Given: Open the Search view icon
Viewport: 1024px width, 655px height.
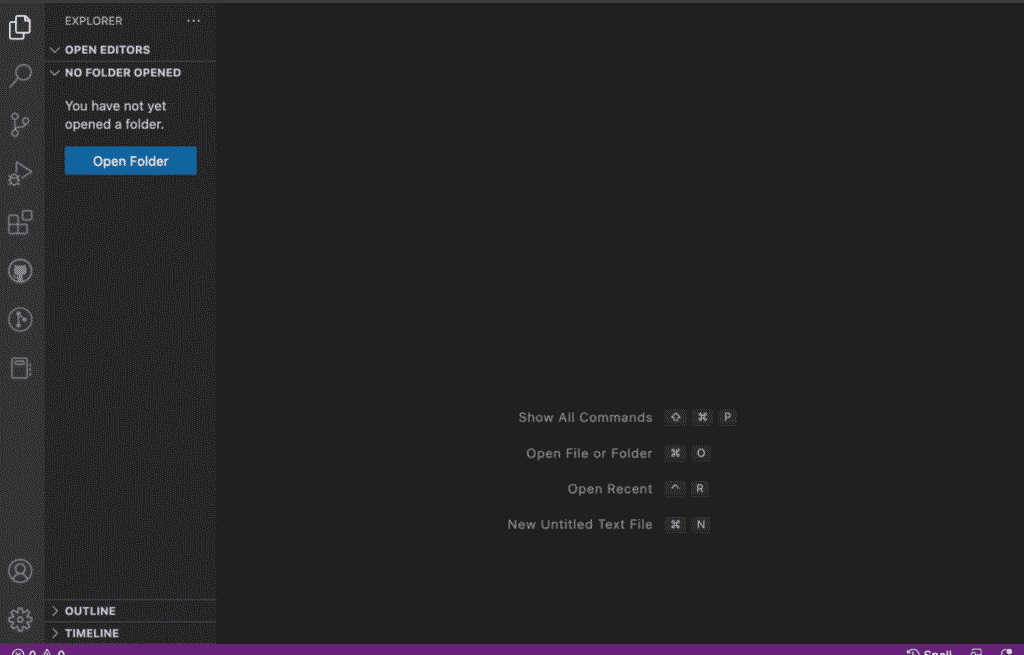Looking at the screenshot, I should 20,76.
